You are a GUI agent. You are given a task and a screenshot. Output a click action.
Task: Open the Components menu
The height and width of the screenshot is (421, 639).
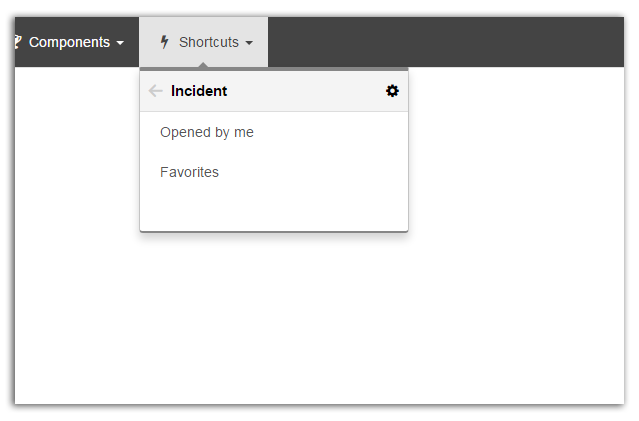click(x=70, y=42)
